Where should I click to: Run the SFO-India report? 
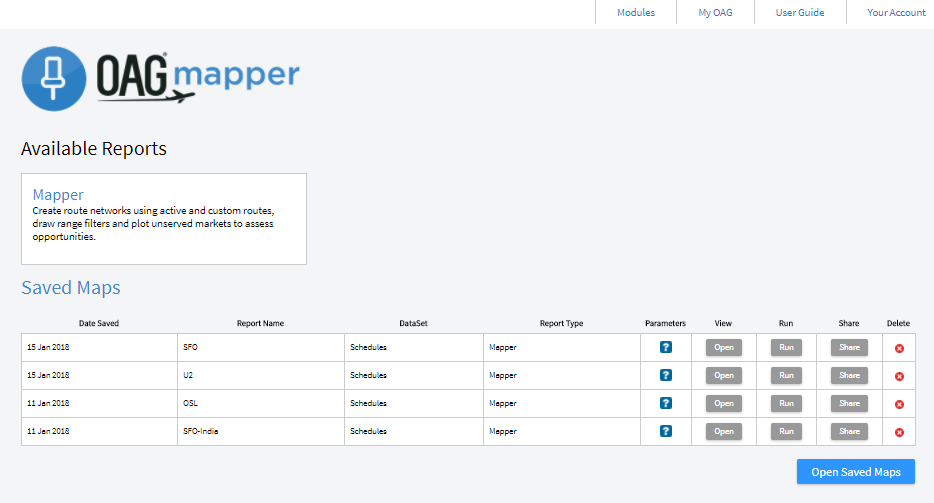tap(786, 431)
